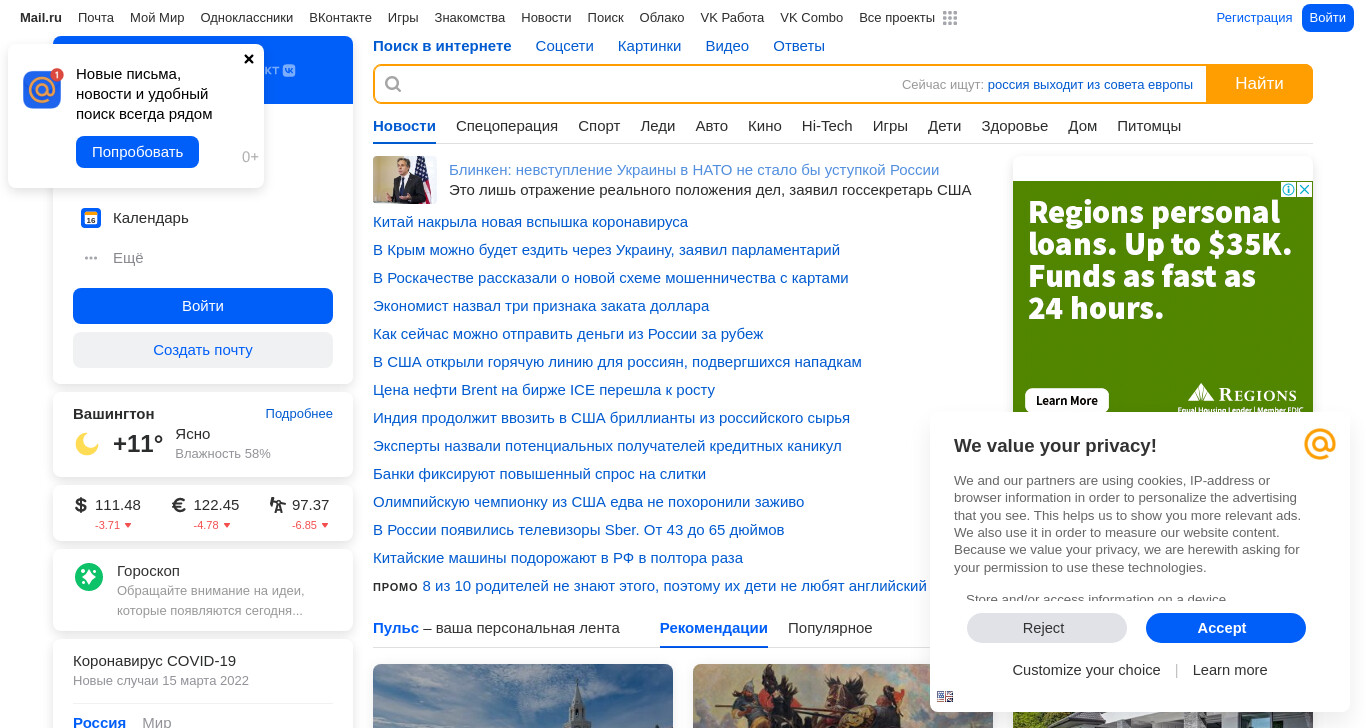Select the Кино news tab
This screenshot has width=1366, height=728.
(x=765, y=126)
